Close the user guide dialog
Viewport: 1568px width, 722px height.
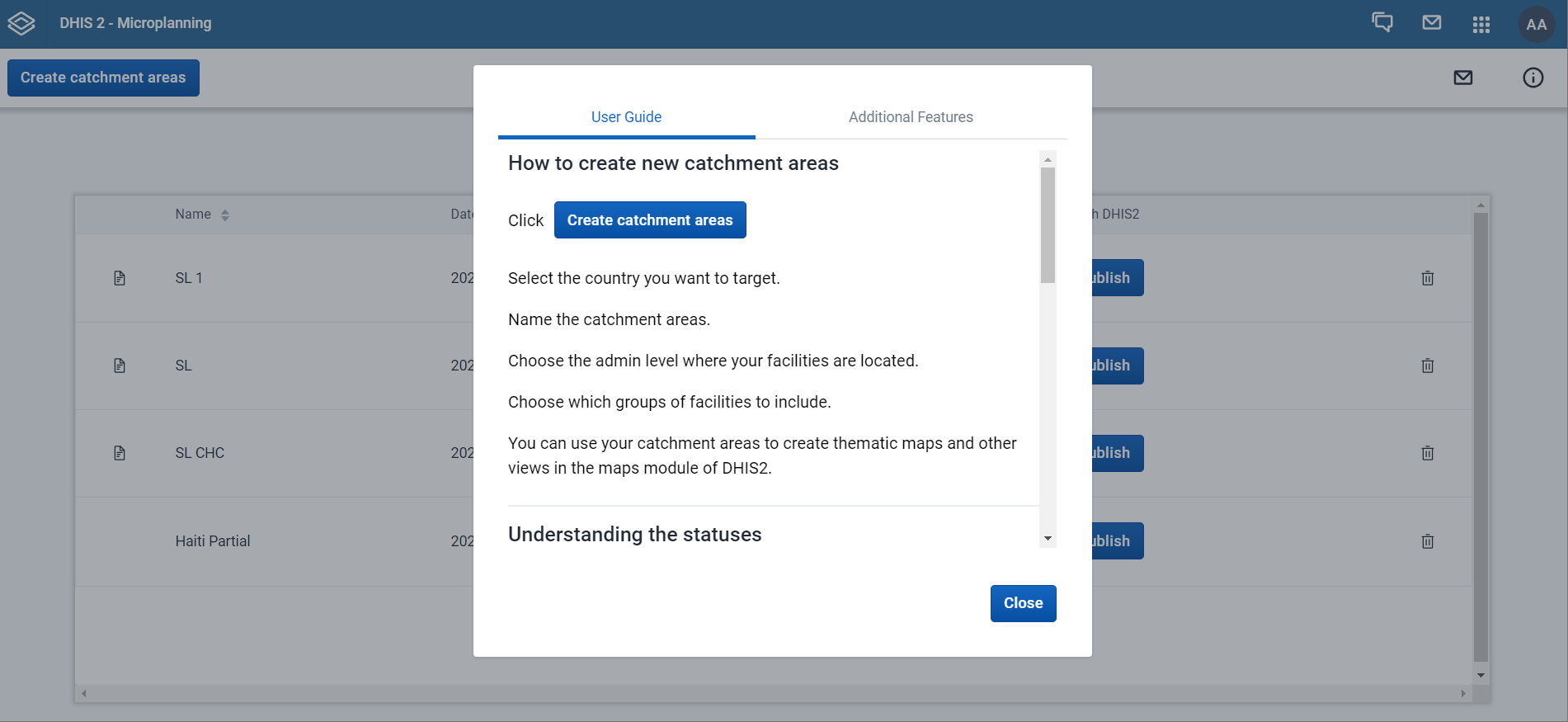(1023, 603)
